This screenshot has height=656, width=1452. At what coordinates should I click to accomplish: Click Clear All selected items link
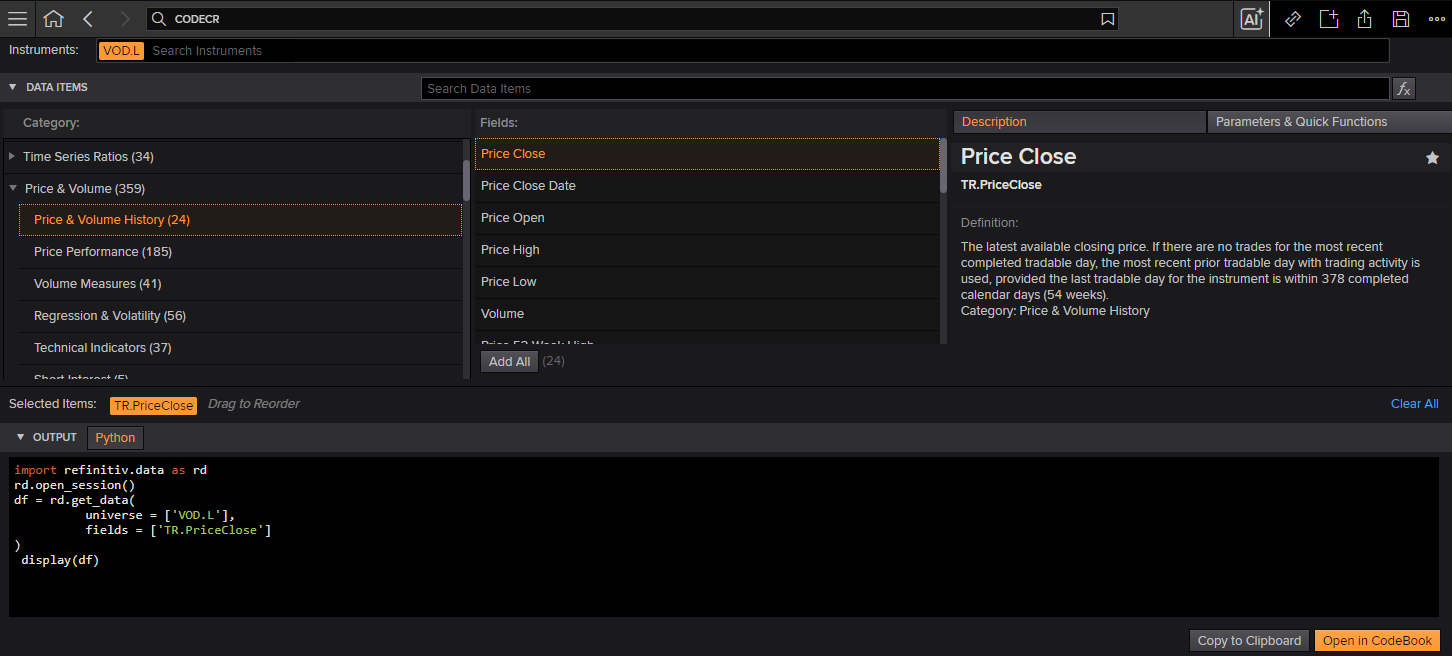(1414, 404)
